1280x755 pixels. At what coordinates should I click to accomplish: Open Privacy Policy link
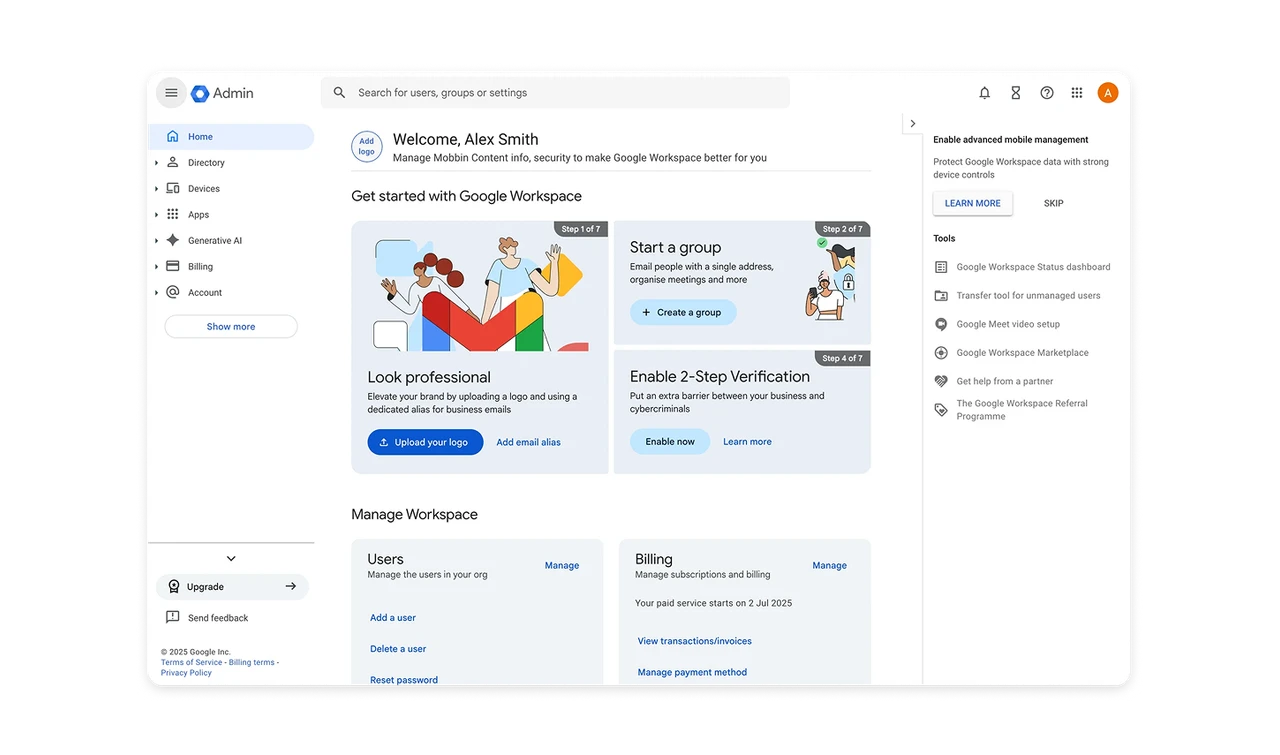point(186,673)
